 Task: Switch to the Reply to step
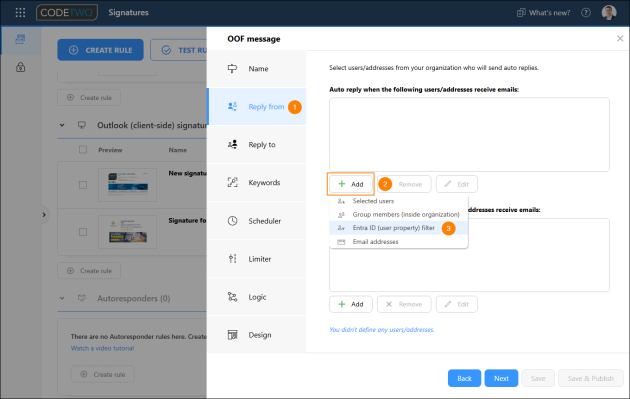tap(257, 145)
